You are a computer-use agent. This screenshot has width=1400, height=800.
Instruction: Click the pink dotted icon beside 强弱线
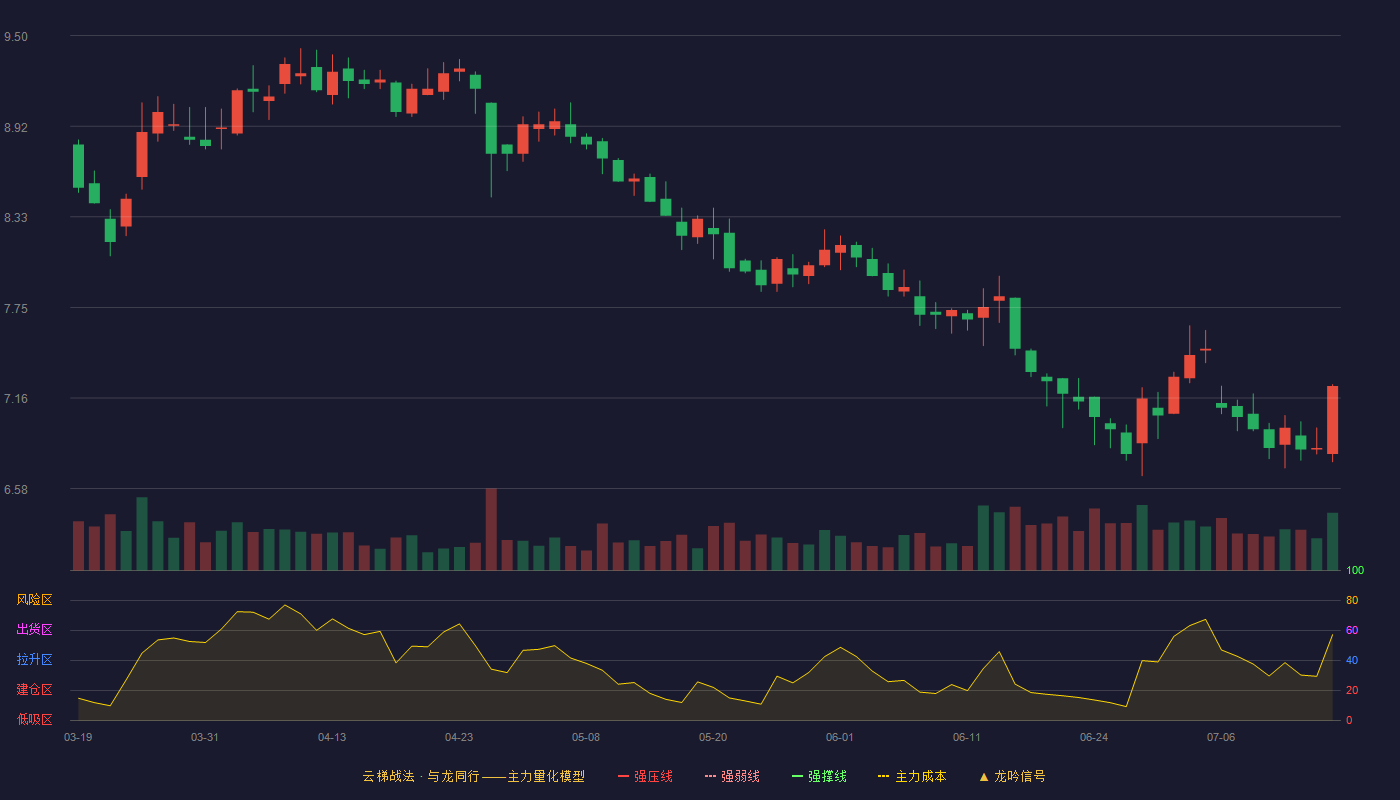(x=710, y=776)
